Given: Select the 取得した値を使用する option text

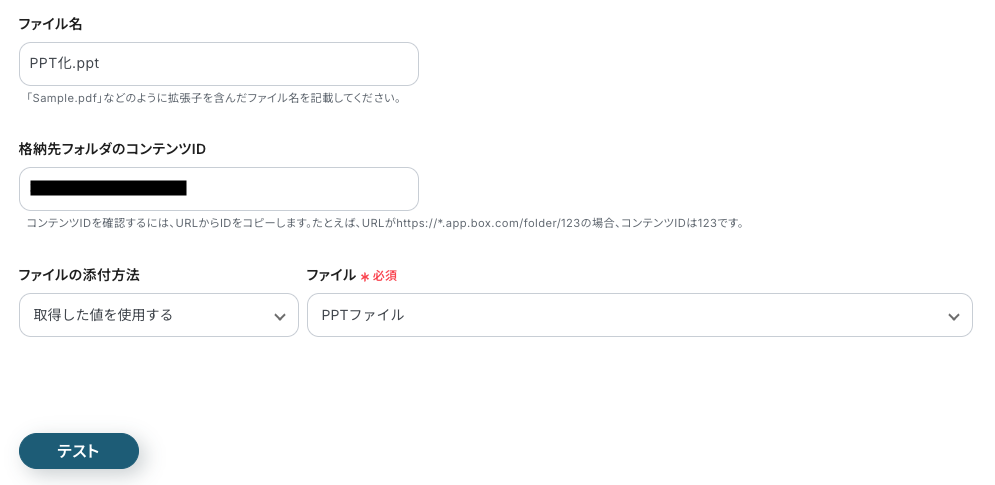Looking at the screenshot, I should coord(103,315).
